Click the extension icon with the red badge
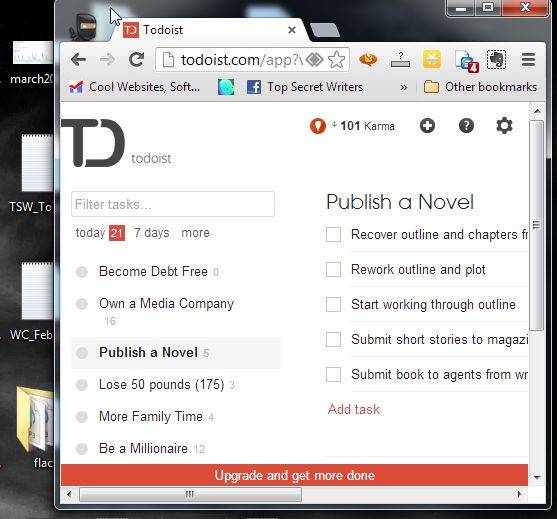Screen dimensions: 557x519 [x=467, y=61]
